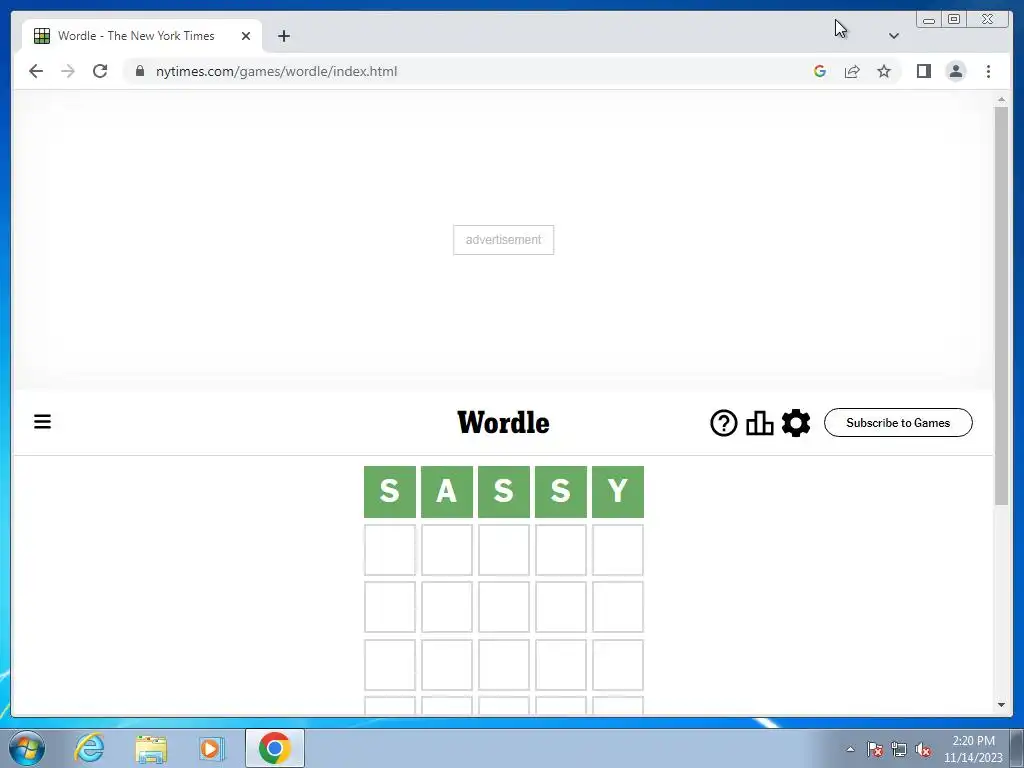View Wordle statistics bar chart icon
This screenshot has width=1024, height=768.
pos(760,423)
